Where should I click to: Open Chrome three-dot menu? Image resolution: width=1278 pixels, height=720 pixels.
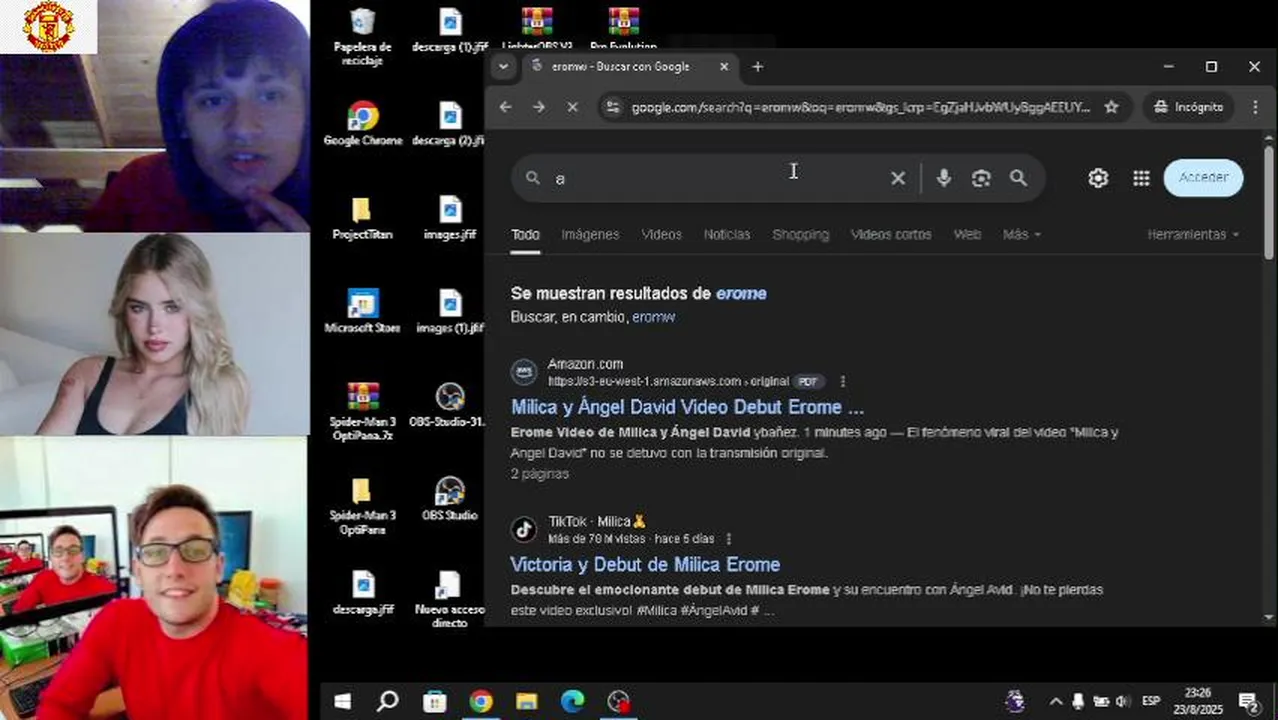tap(1255, 107)
